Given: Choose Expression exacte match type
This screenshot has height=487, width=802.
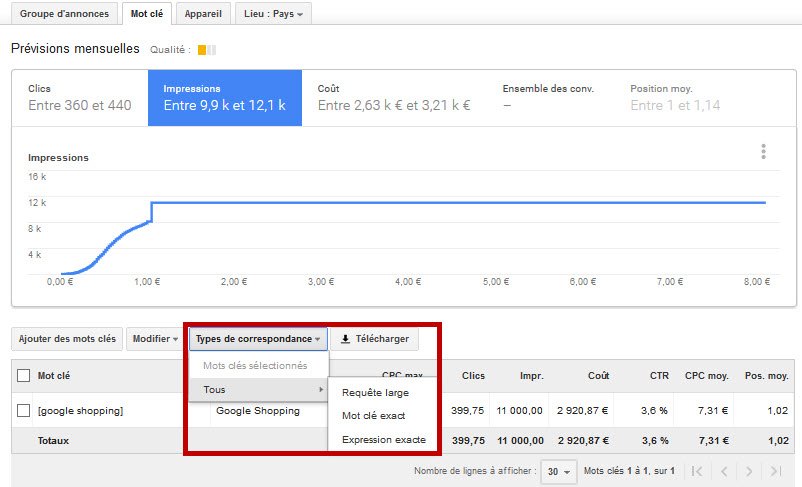Looking at the screenshot, I should click(384, 440).
